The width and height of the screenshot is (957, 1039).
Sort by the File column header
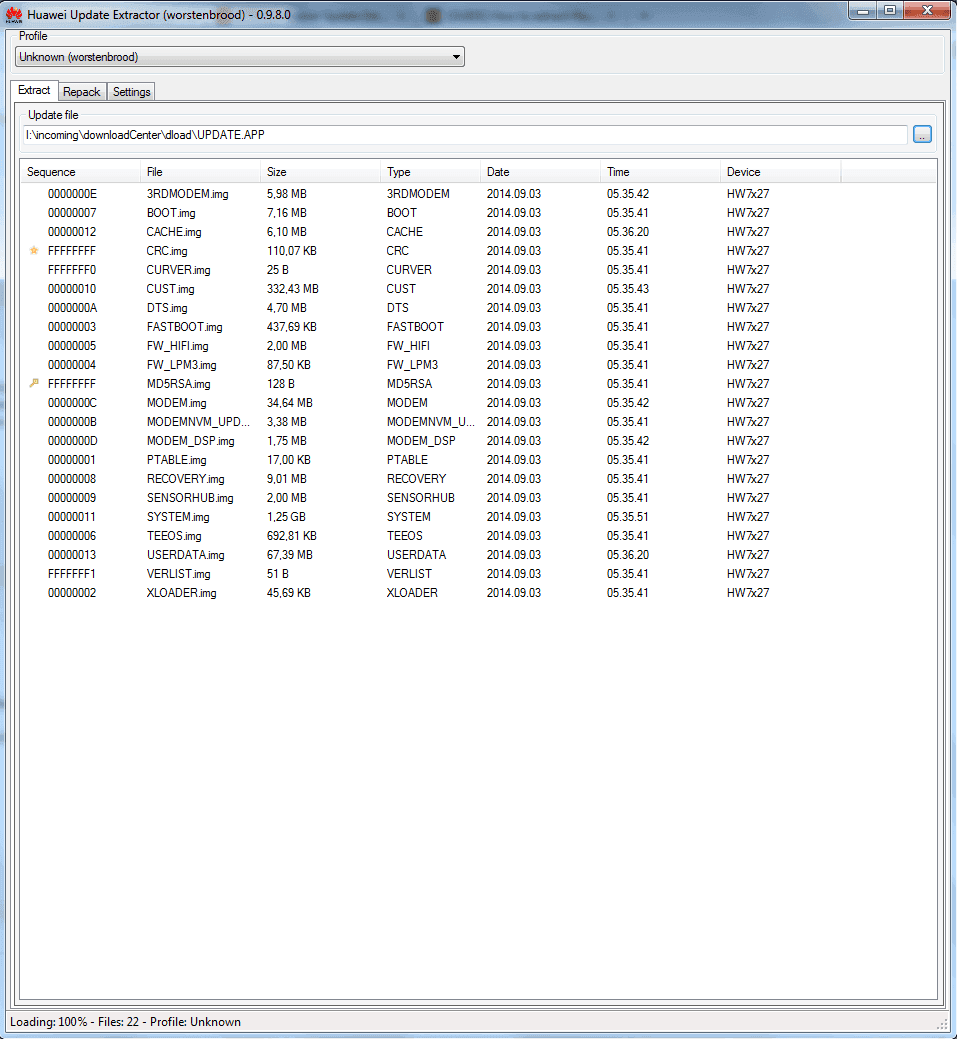point(200,172)
